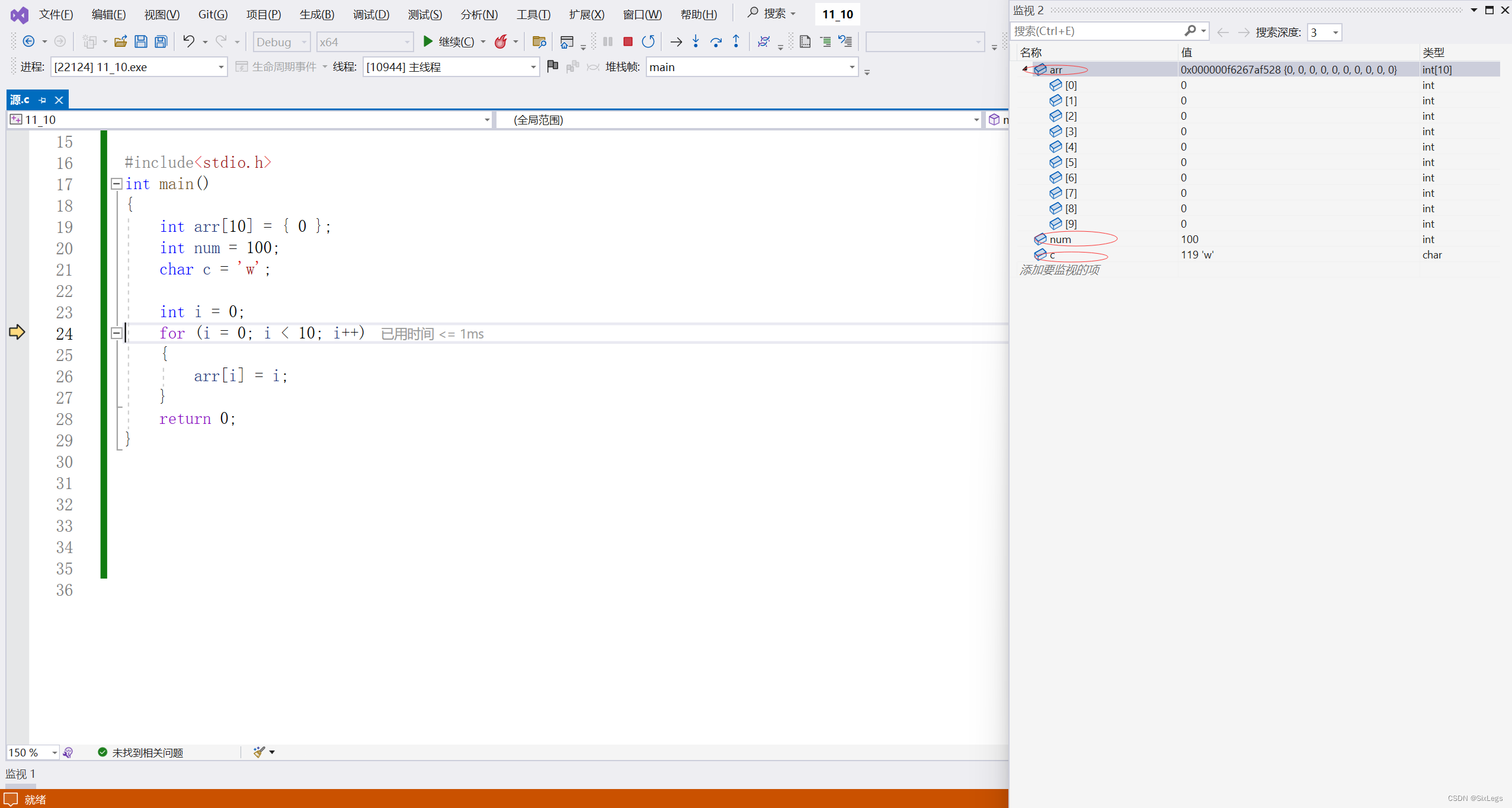Click the Restart debugging icon
The image size is (1512, 808).
(648, 41)
